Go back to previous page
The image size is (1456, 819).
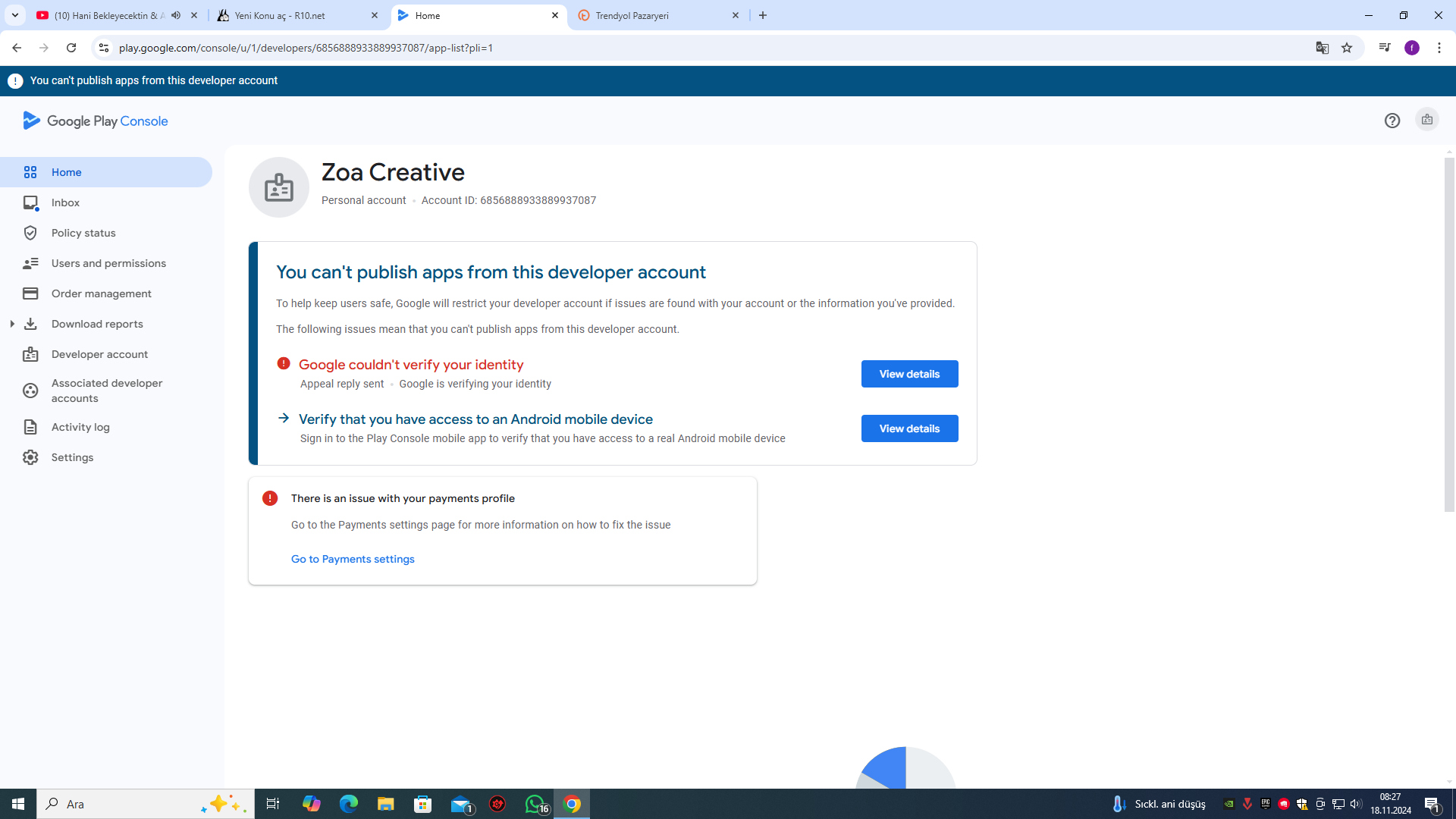(x=17, y=48)
